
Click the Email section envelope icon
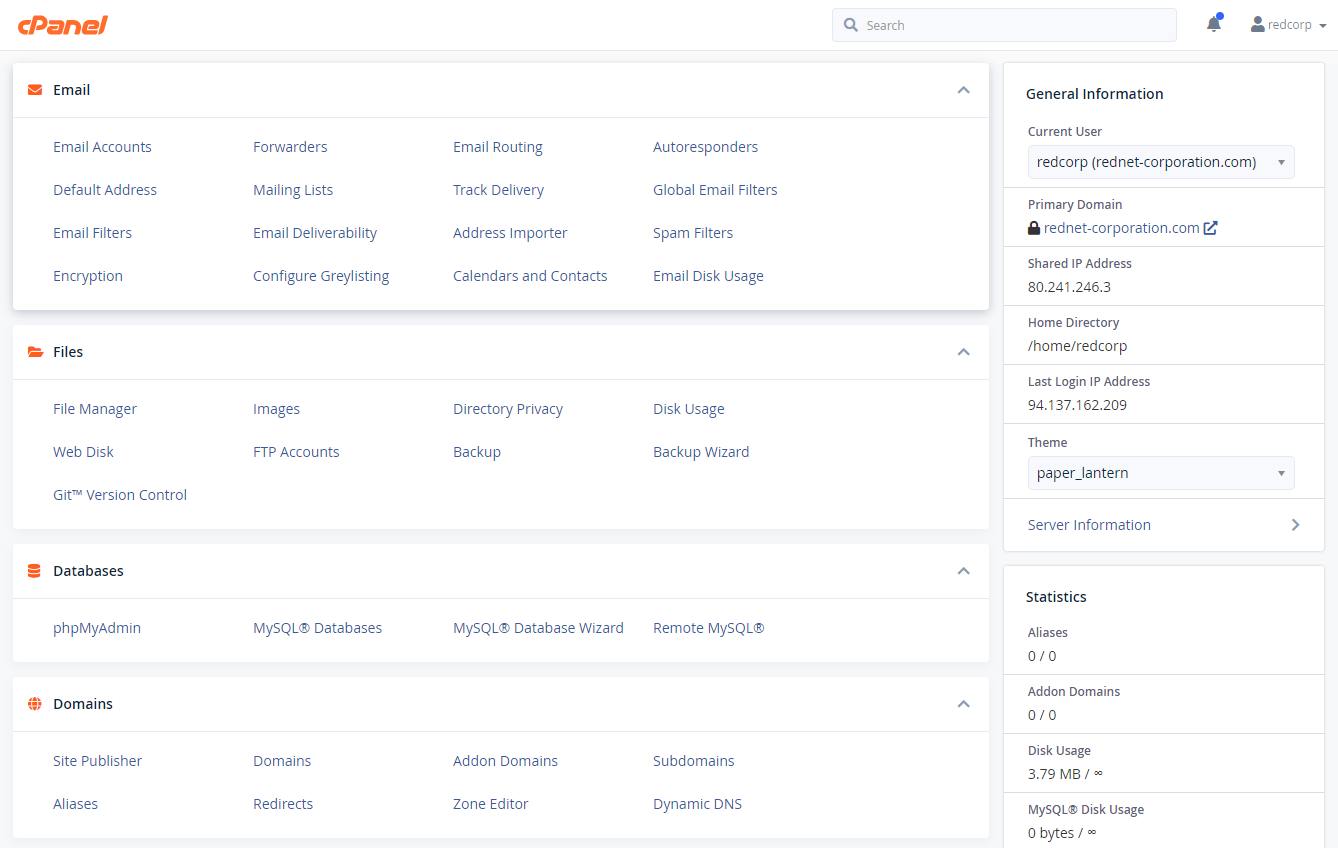[x=35, y=90]
